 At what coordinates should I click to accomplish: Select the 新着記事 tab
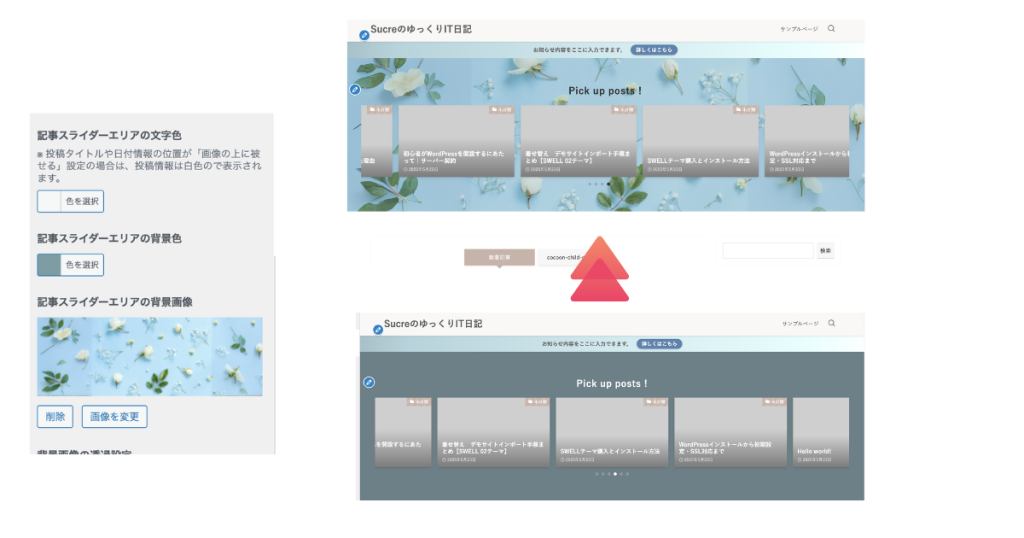[x=499, y=257]
